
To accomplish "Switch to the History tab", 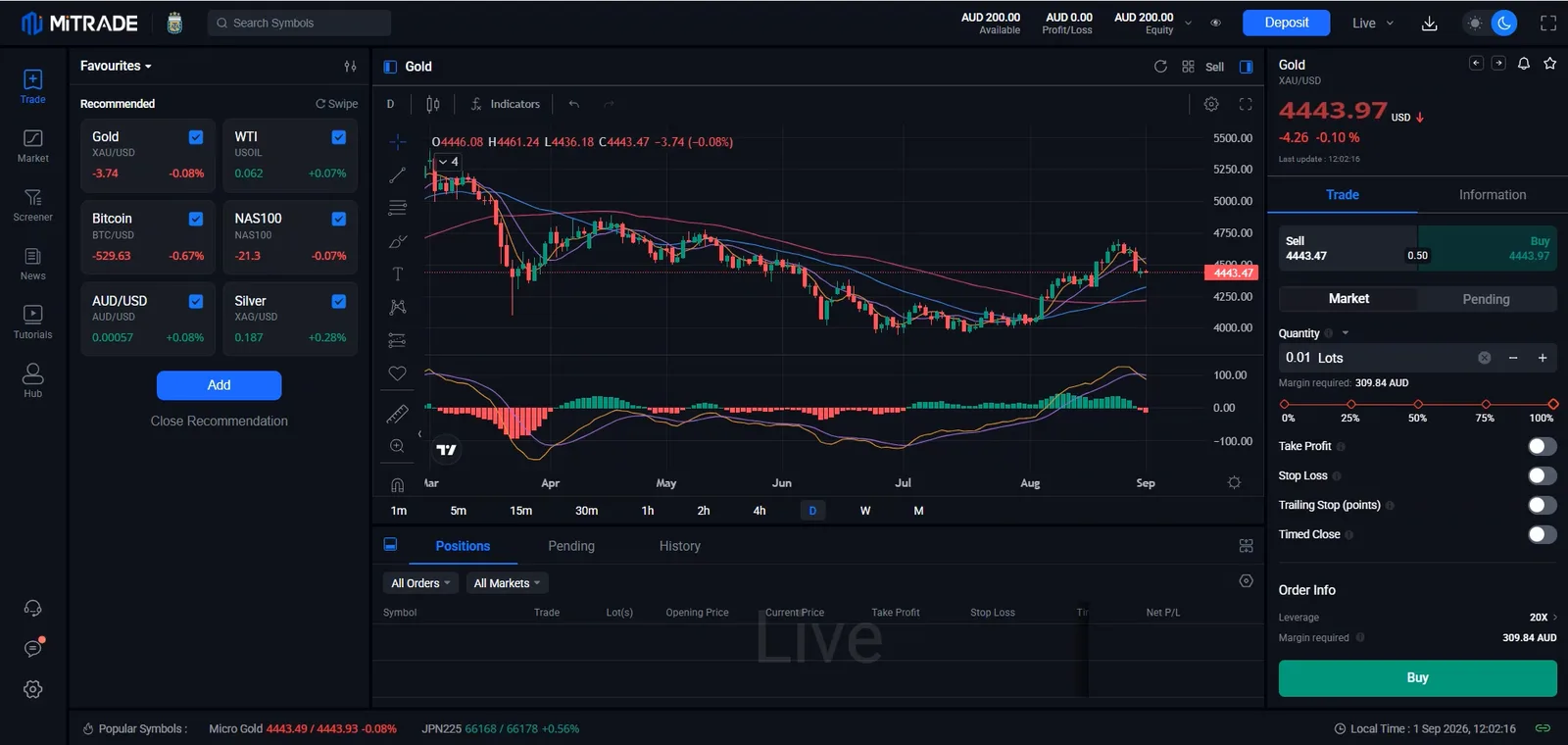I will click(x=679, y=546).
